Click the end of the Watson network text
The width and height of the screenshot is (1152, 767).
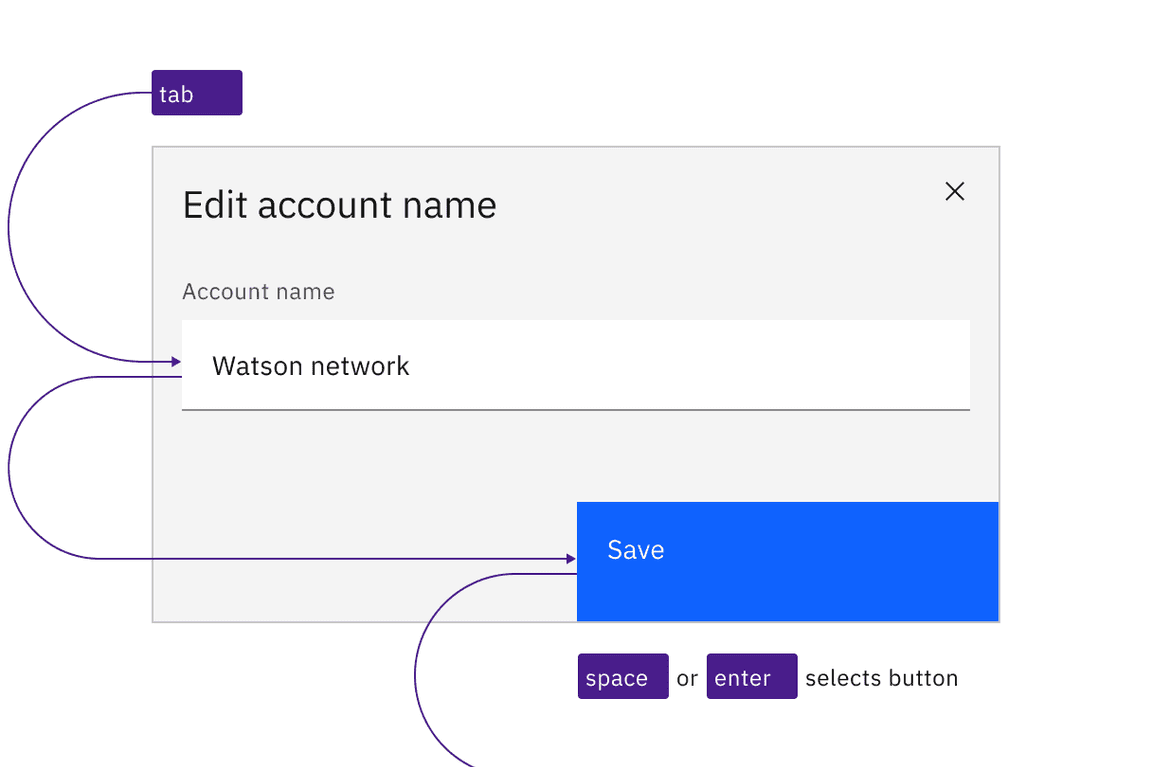408,366
